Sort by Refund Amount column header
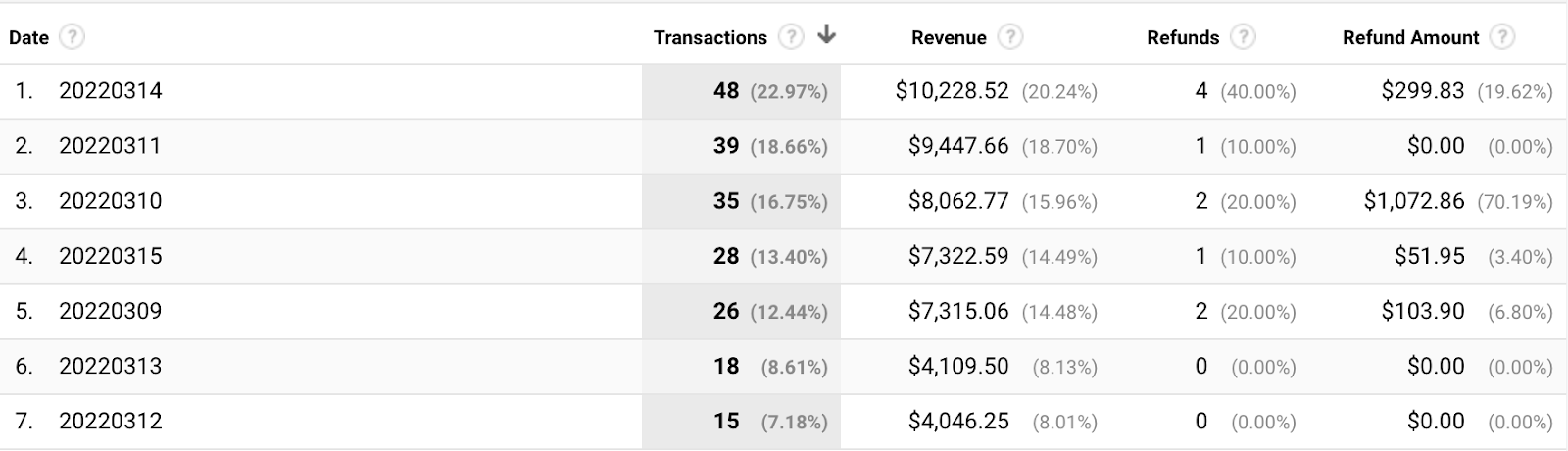The image size is (1568, 451). coord(1410,37)
